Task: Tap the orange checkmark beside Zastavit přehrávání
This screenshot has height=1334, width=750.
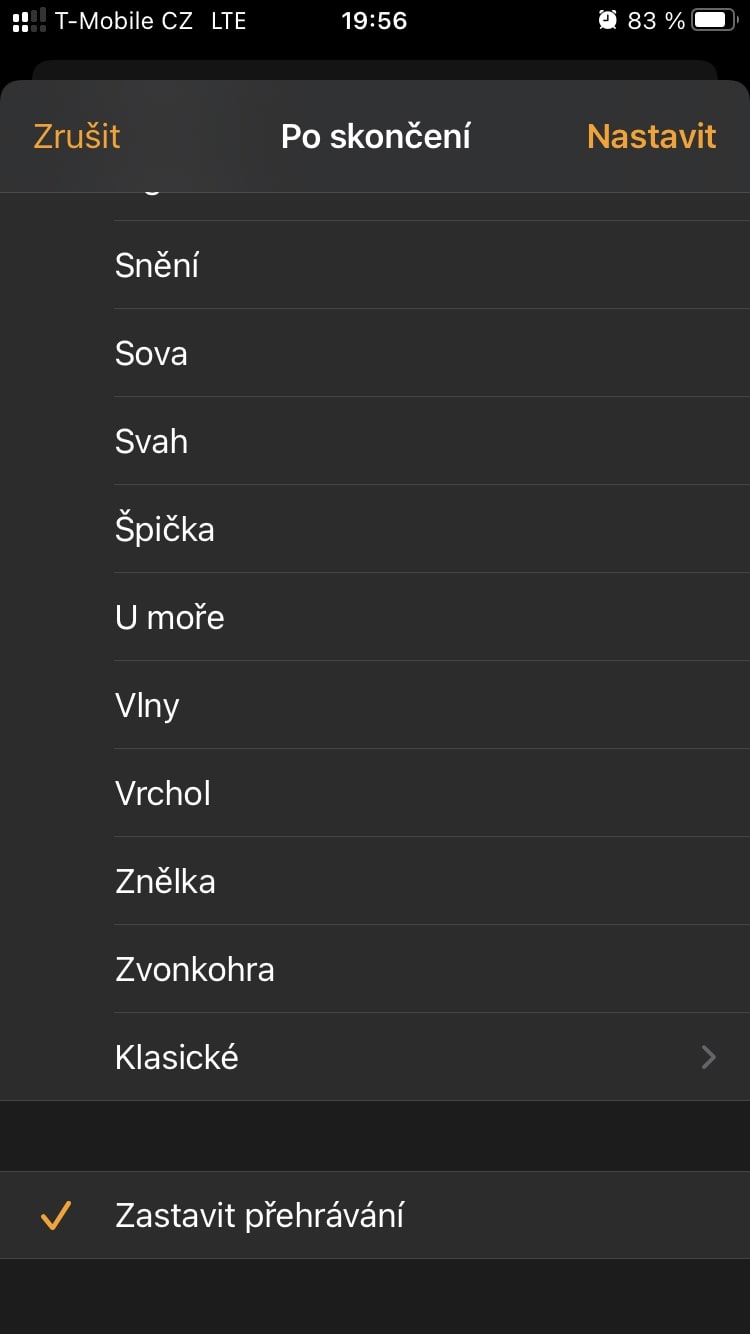Action: (x=56, y=1216)
